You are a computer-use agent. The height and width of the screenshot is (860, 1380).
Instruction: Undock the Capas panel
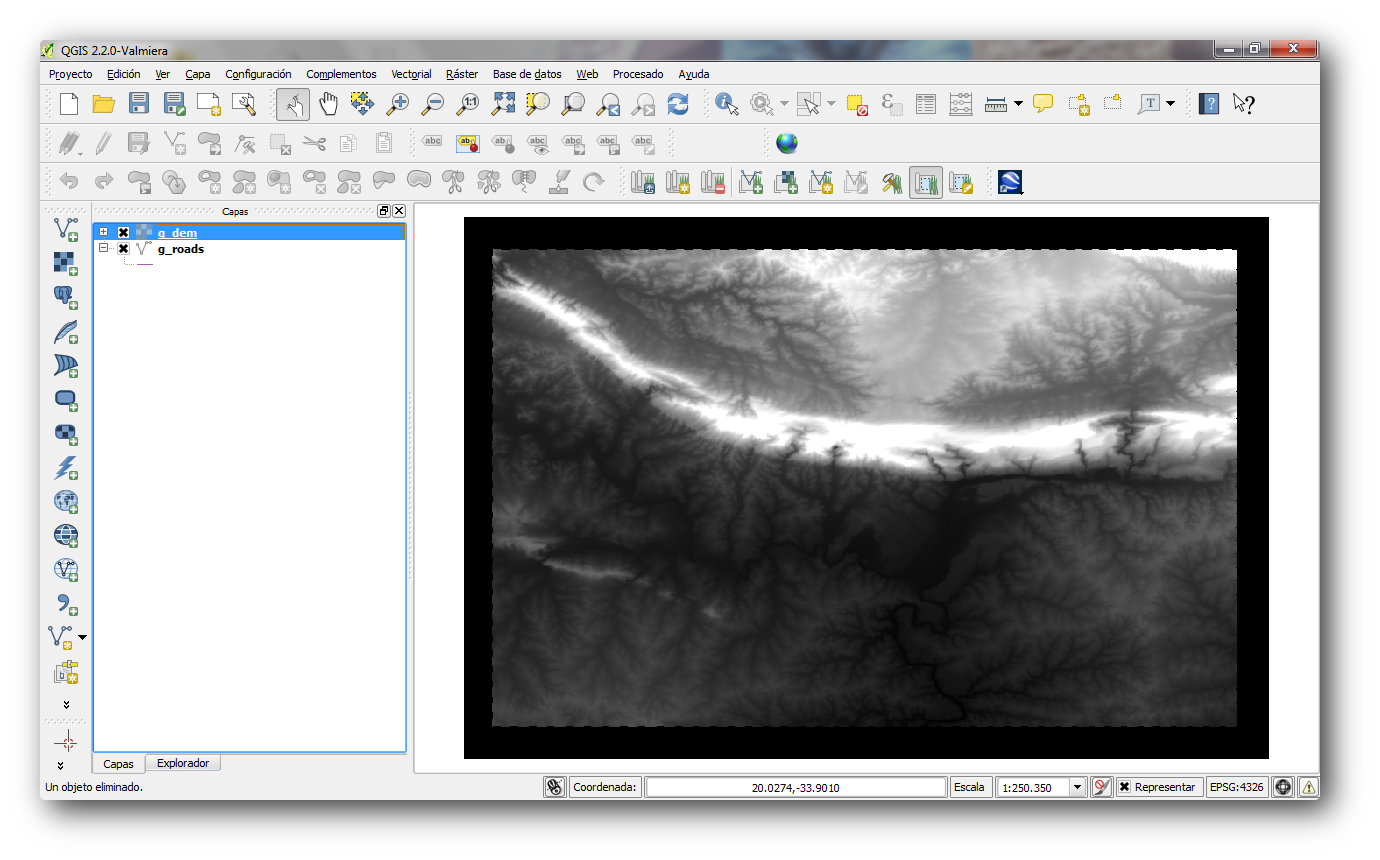click(x=384, y=211)
